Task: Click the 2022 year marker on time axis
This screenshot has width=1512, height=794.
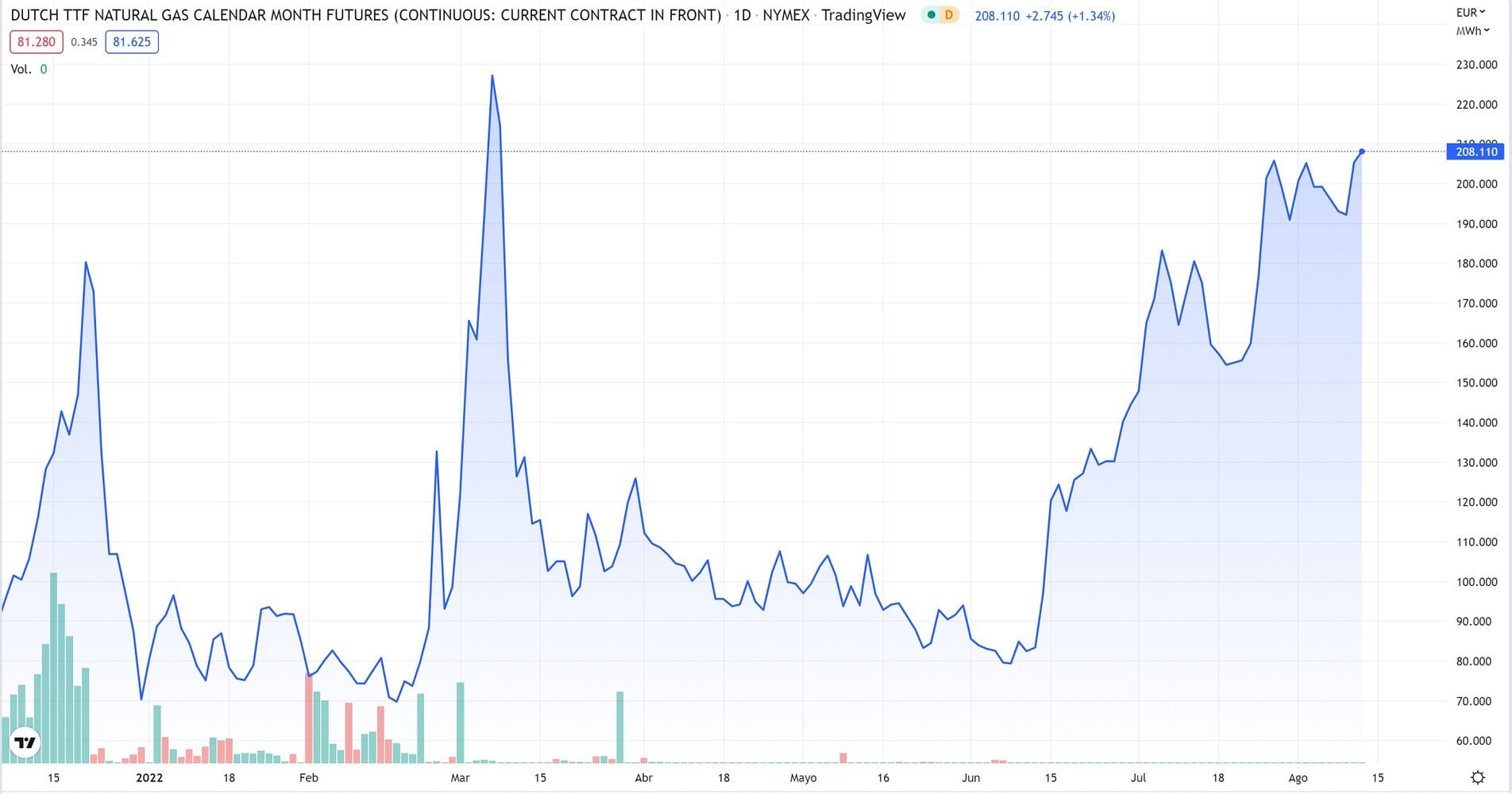Action: (x=149, y=777)
